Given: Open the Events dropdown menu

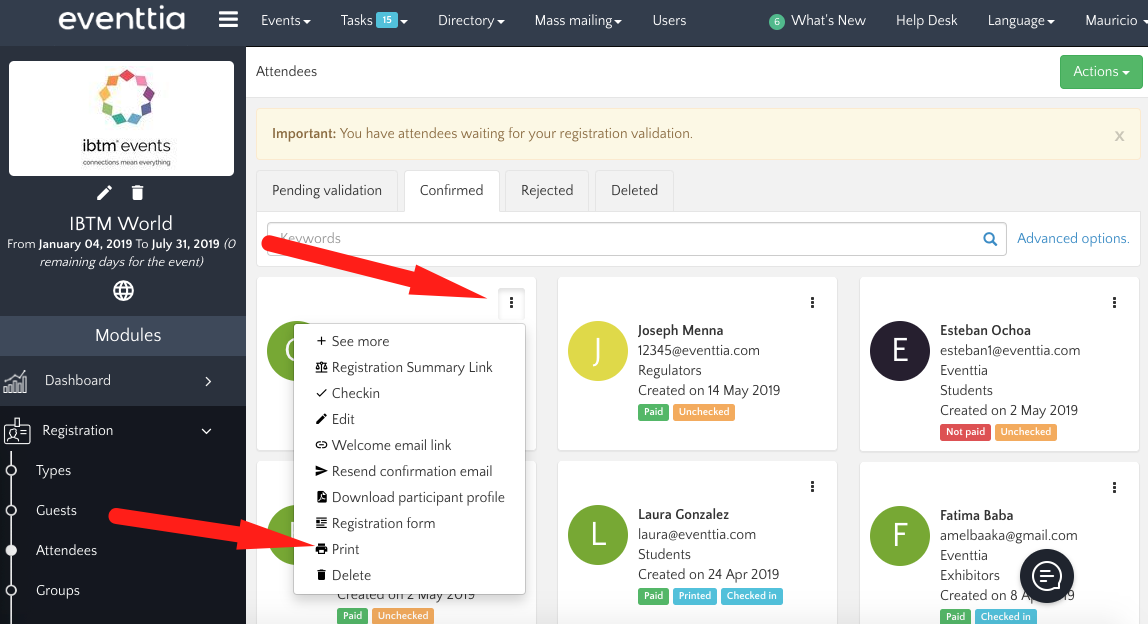Looking at the screenshot, I should pos(285,20).
